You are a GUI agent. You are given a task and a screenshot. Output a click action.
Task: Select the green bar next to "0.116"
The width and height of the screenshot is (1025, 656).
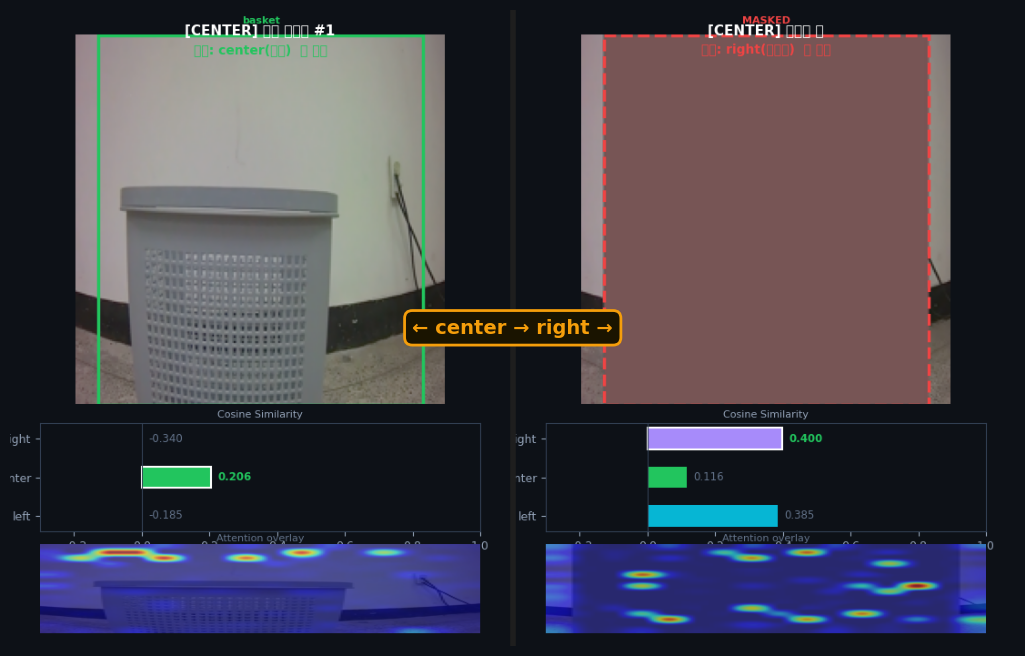[x=667, y=477]
